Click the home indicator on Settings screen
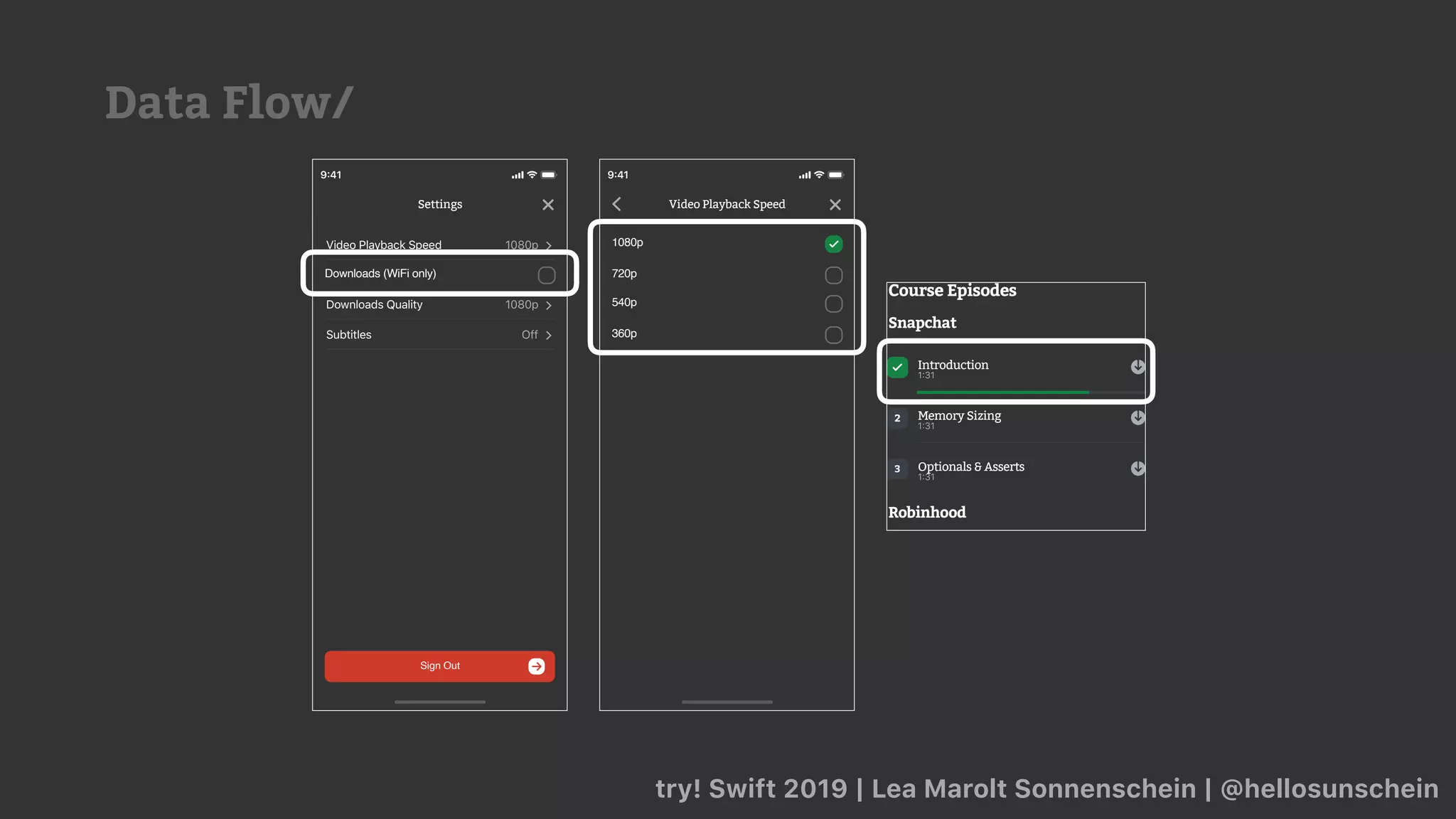1456x819 pixels. coord(439,702)
